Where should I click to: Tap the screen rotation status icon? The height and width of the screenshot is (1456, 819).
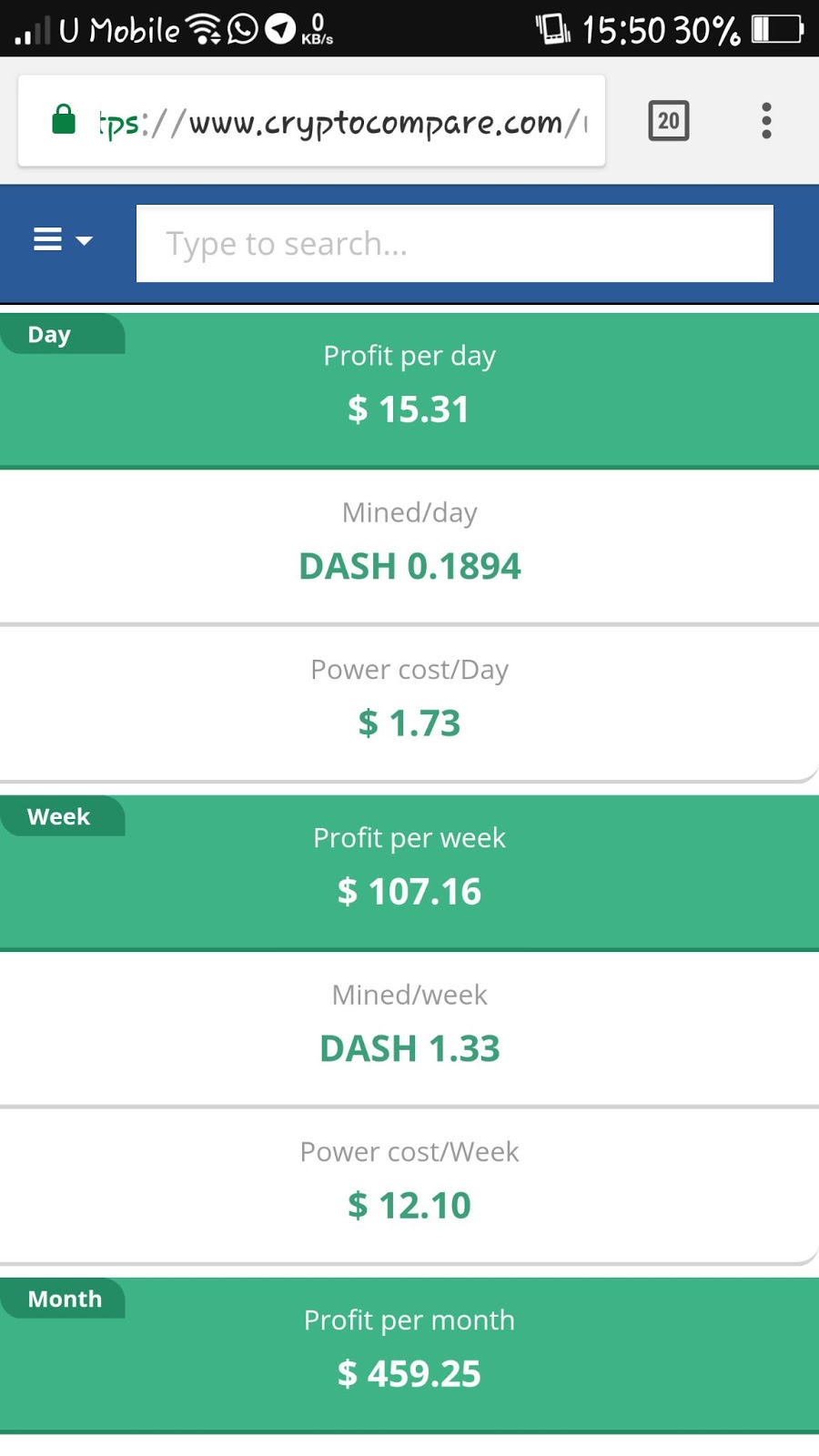[552, 29]
